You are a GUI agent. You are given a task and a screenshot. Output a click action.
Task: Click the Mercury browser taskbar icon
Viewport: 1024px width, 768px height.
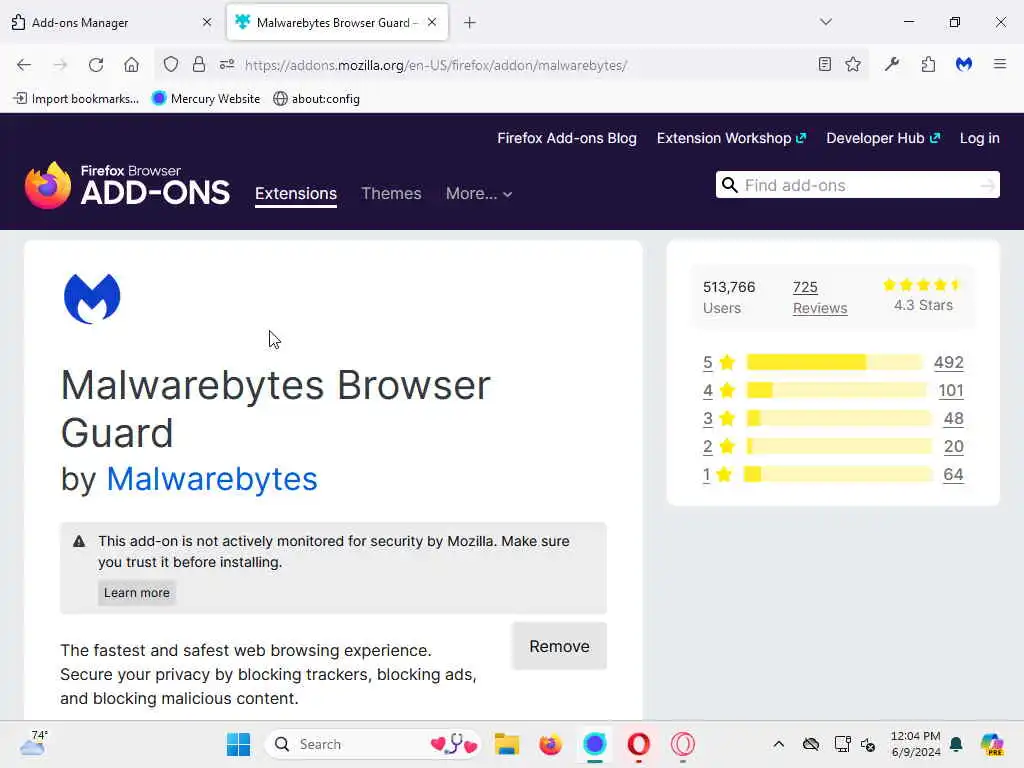594,744
